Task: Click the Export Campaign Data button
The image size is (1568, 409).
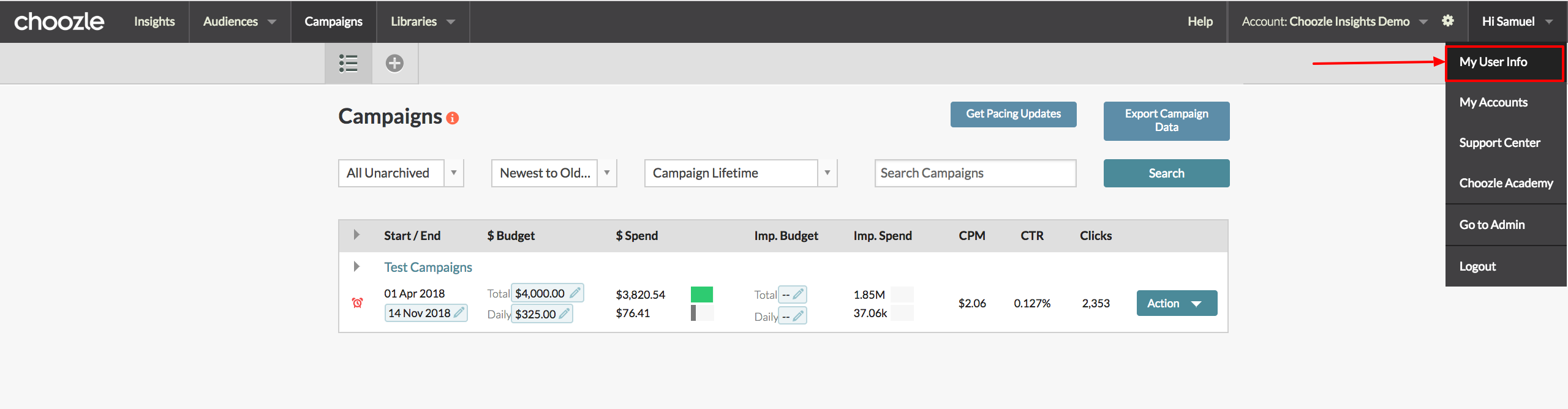Action: pos(1166,121)
